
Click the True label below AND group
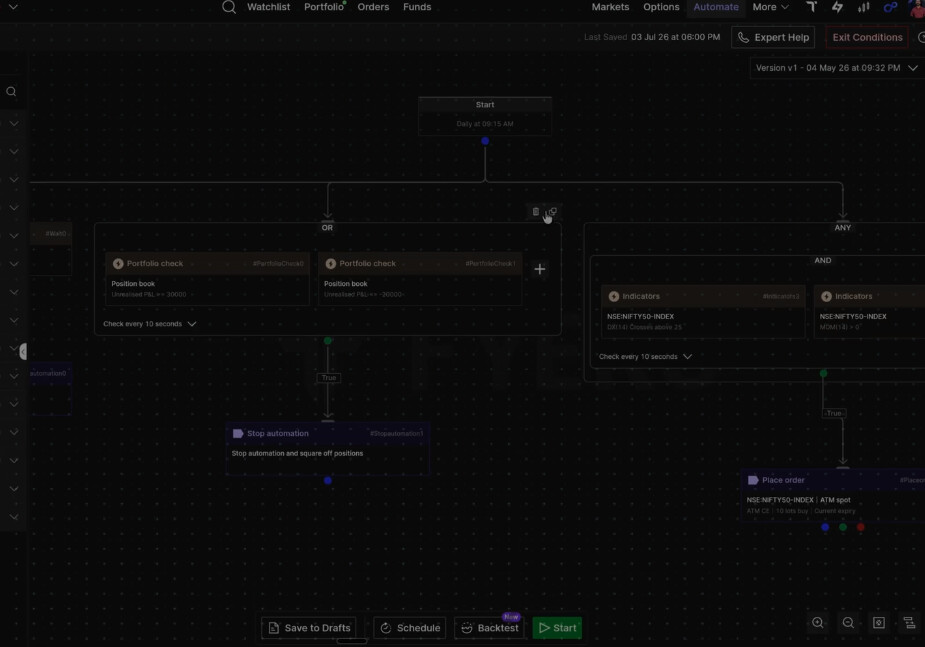[834, 413]
